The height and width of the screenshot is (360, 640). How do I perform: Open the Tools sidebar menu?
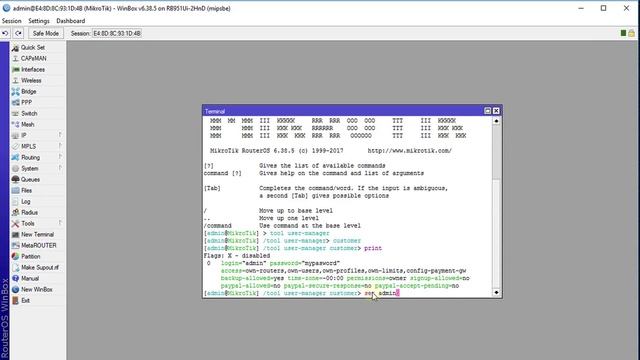click(38, 224)
